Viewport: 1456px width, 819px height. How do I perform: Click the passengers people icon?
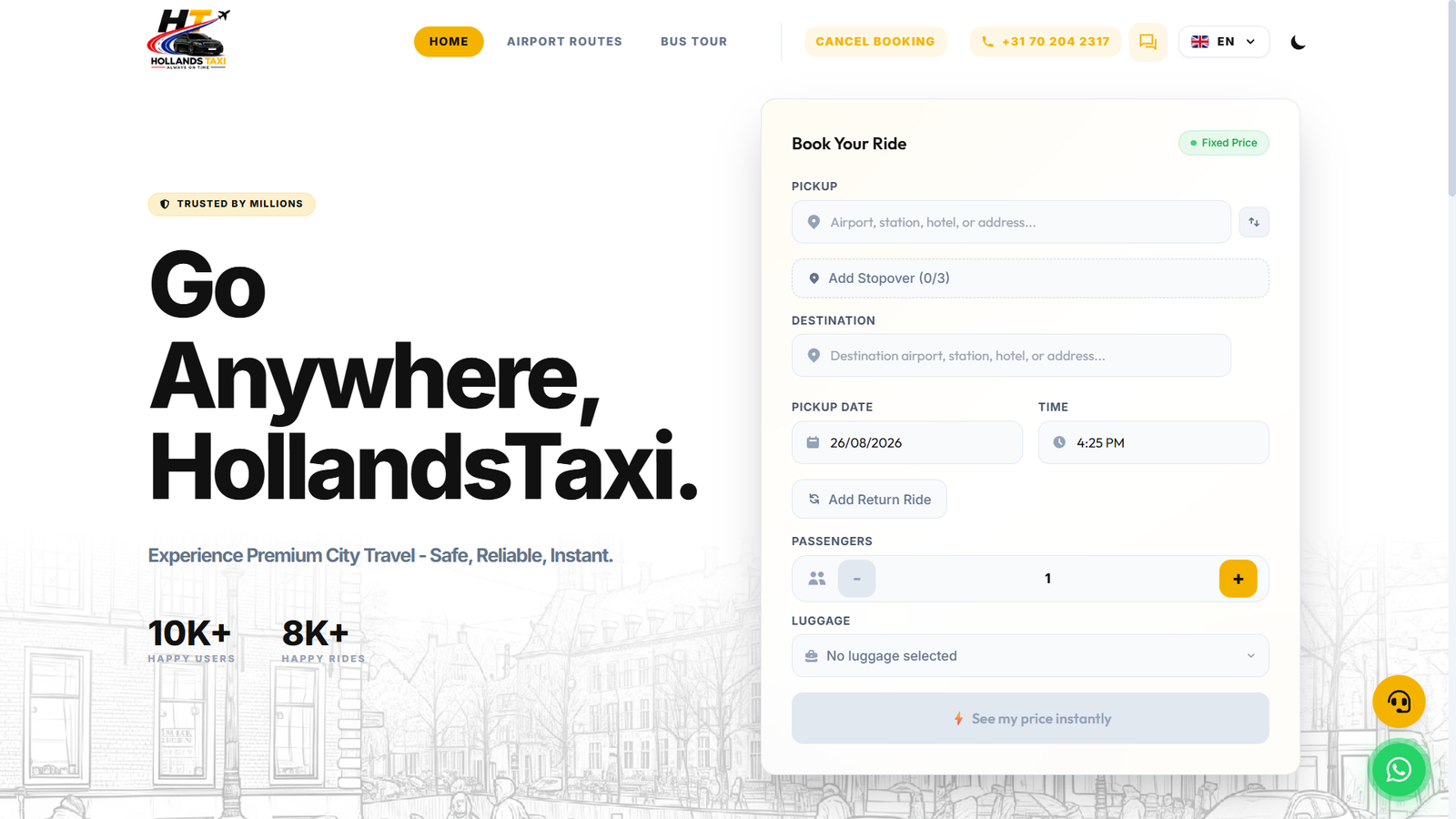[817, 579]
